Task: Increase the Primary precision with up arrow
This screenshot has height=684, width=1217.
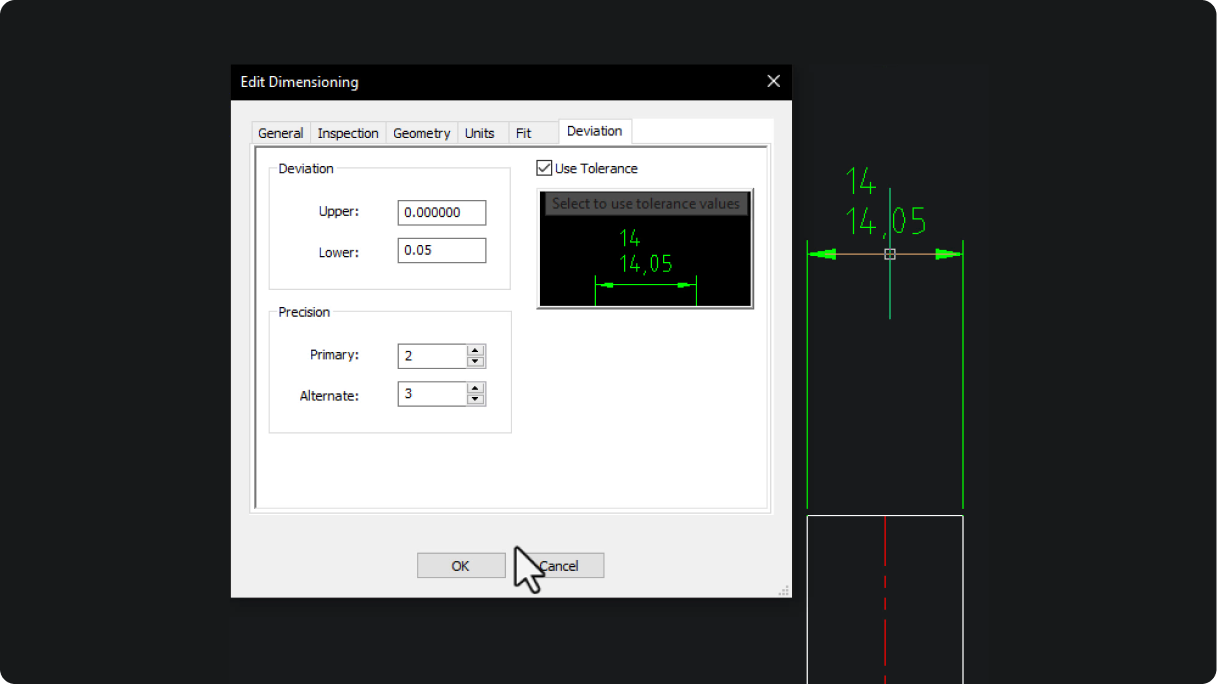Action: pyautogui.click(x=476, y=350)
